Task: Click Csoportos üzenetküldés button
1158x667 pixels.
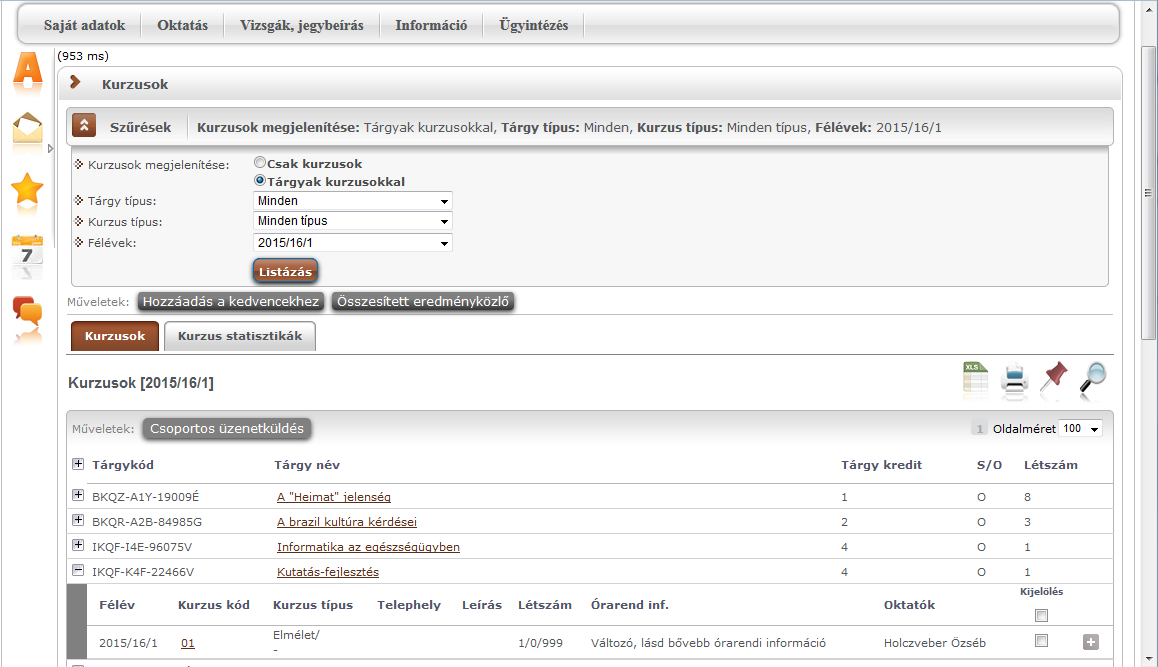Action: 227,428
